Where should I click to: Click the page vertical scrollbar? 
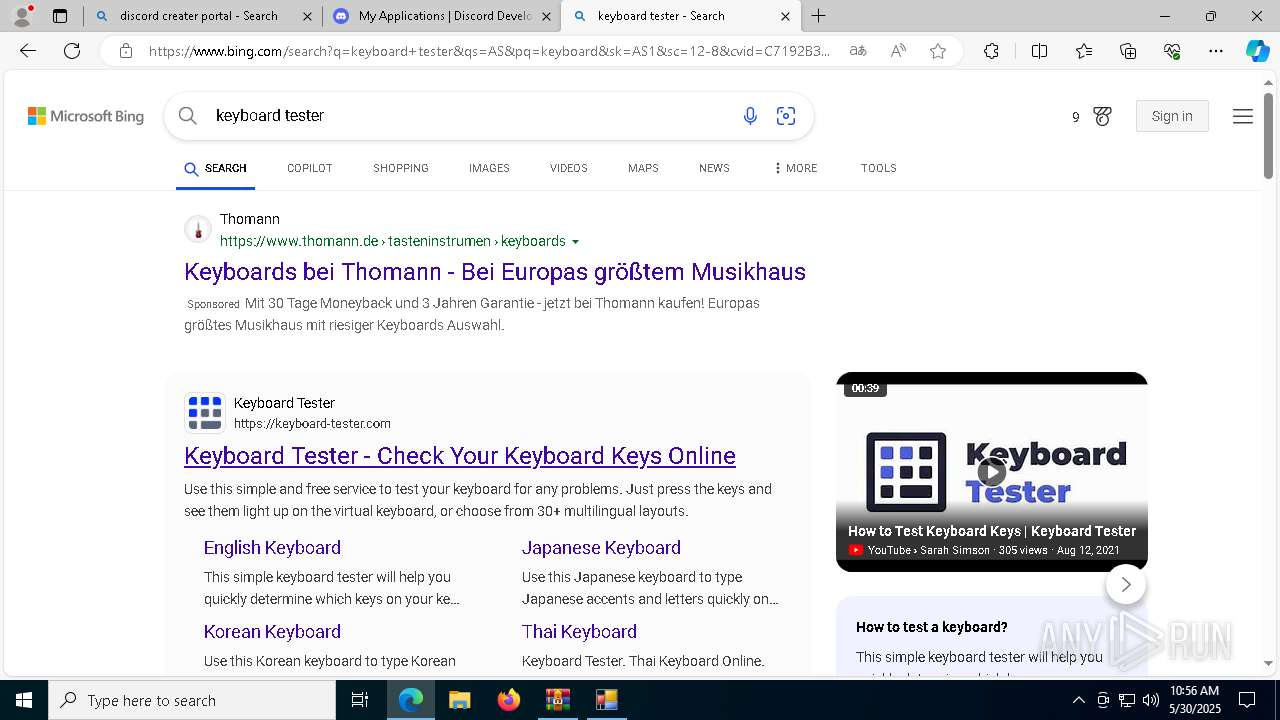[1268, 135]
